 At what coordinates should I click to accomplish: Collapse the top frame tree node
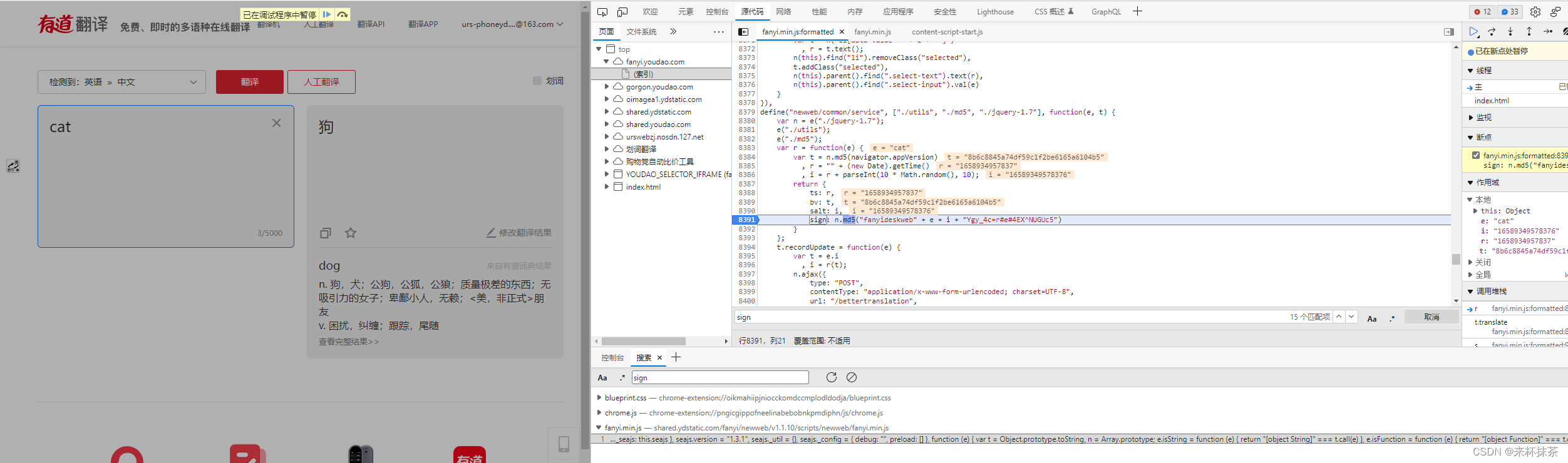coord(599,49)
